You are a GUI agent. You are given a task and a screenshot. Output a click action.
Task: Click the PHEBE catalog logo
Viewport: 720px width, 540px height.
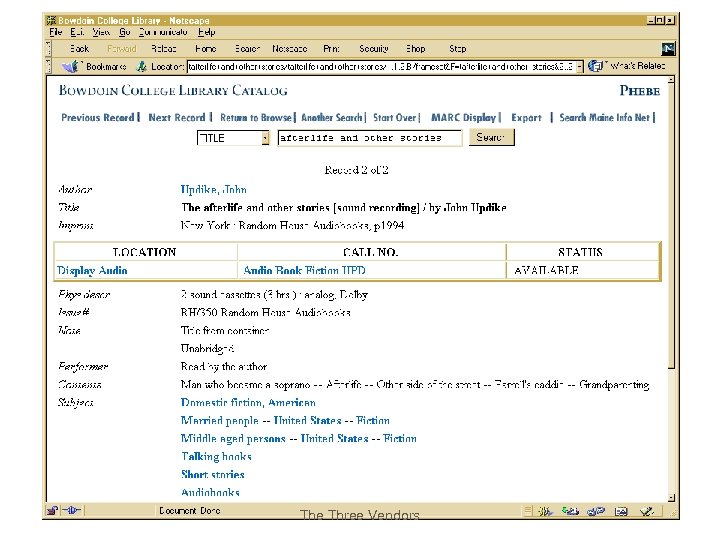click(x=640, y=90)
